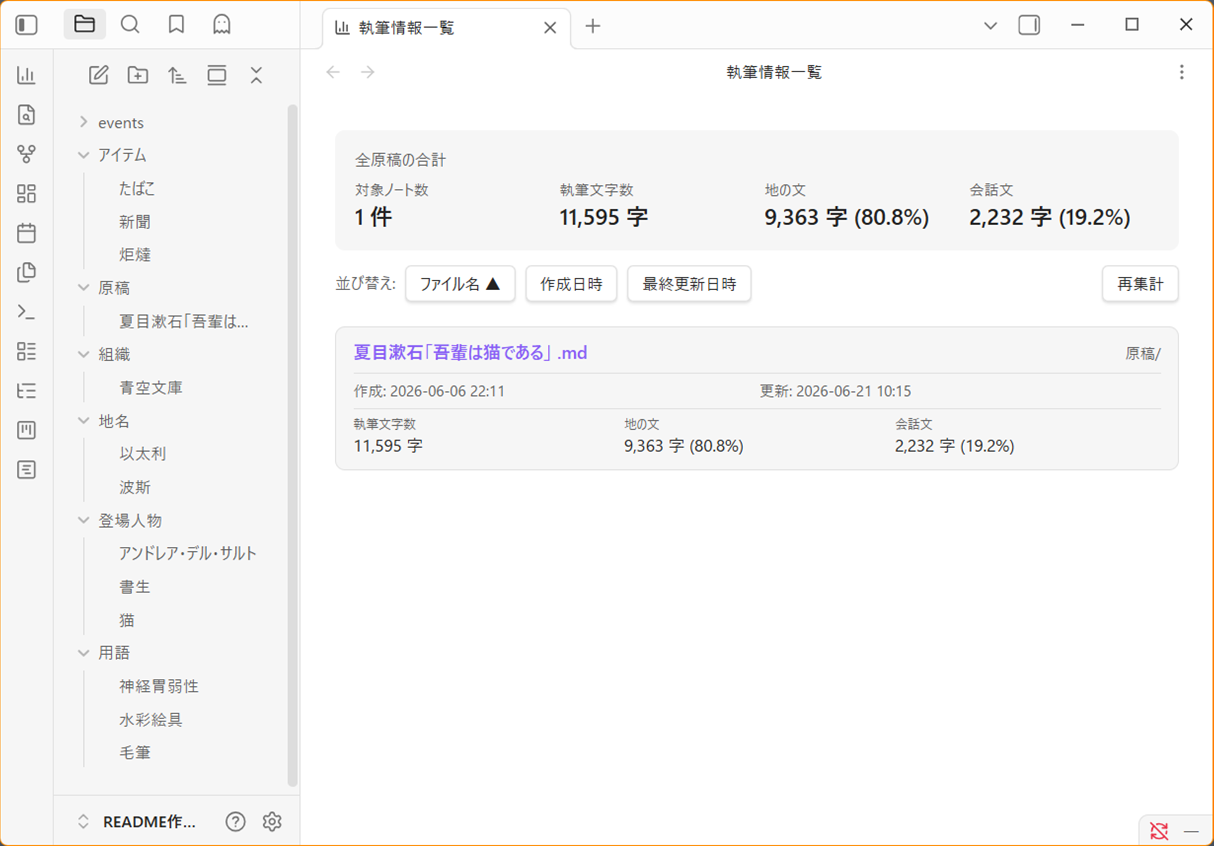Click the list layout ribbon icon
1214x846 pixels.
[x=27, y=351]
